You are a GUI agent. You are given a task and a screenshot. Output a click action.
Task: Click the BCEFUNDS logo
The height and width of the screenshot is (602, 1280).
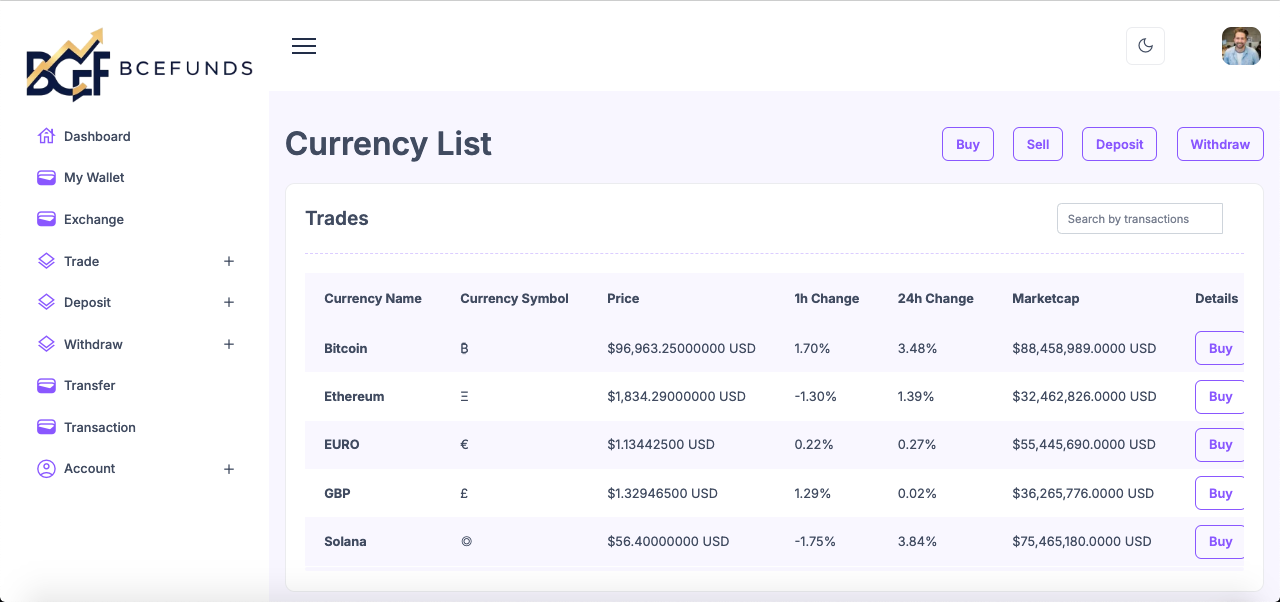pyautogui.click(x=139, y=66)
